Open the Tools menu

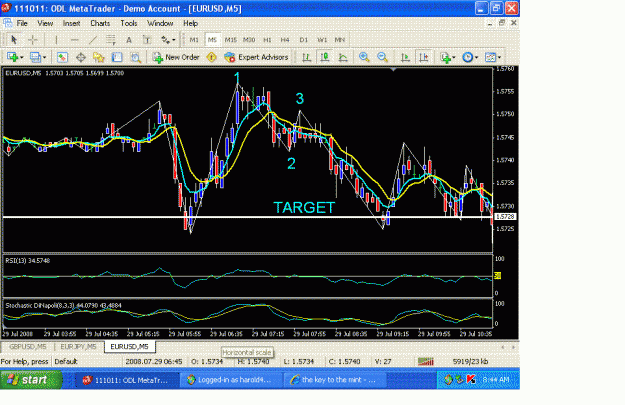[x=129, y=24]
